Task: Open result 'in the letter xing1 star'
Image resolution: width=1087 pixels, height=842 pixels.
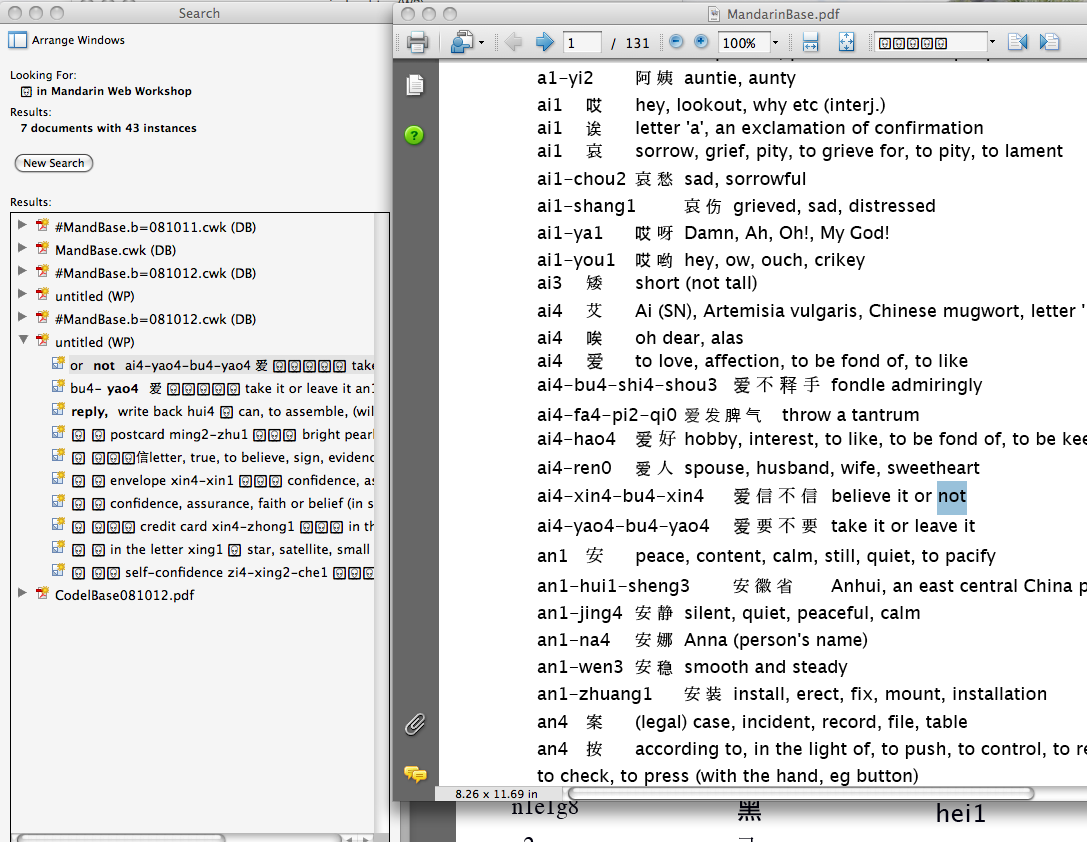Action: (222, 549)
